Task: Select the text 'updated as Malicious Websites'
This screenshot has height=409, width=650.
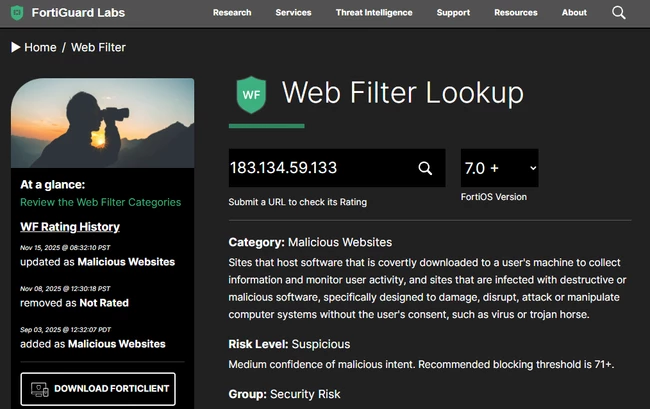Action: pyautogui.click(x=97, y=262)
